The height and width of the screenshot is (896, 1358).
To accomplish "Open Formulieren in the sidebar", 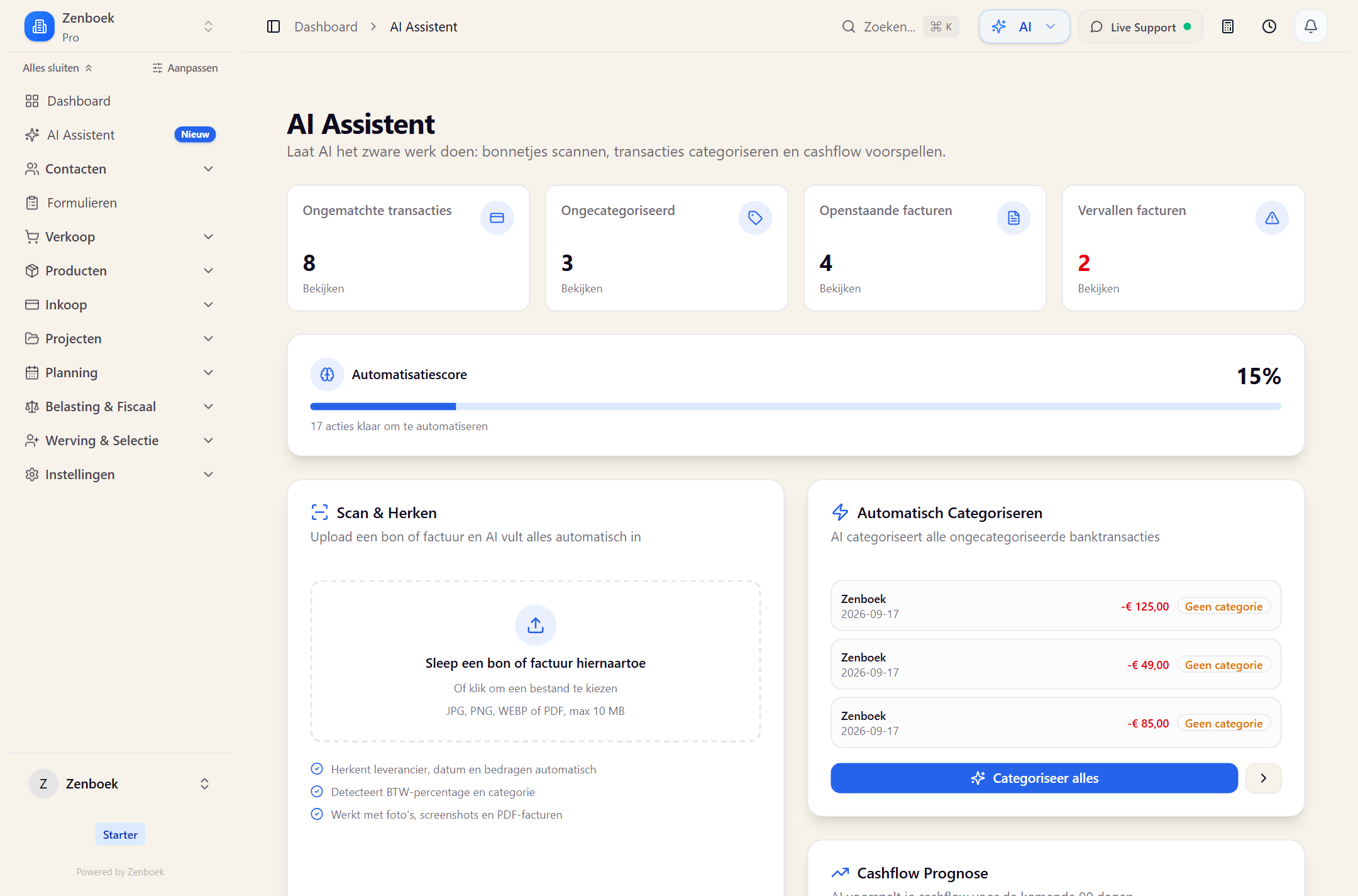I will pos(120,202).
